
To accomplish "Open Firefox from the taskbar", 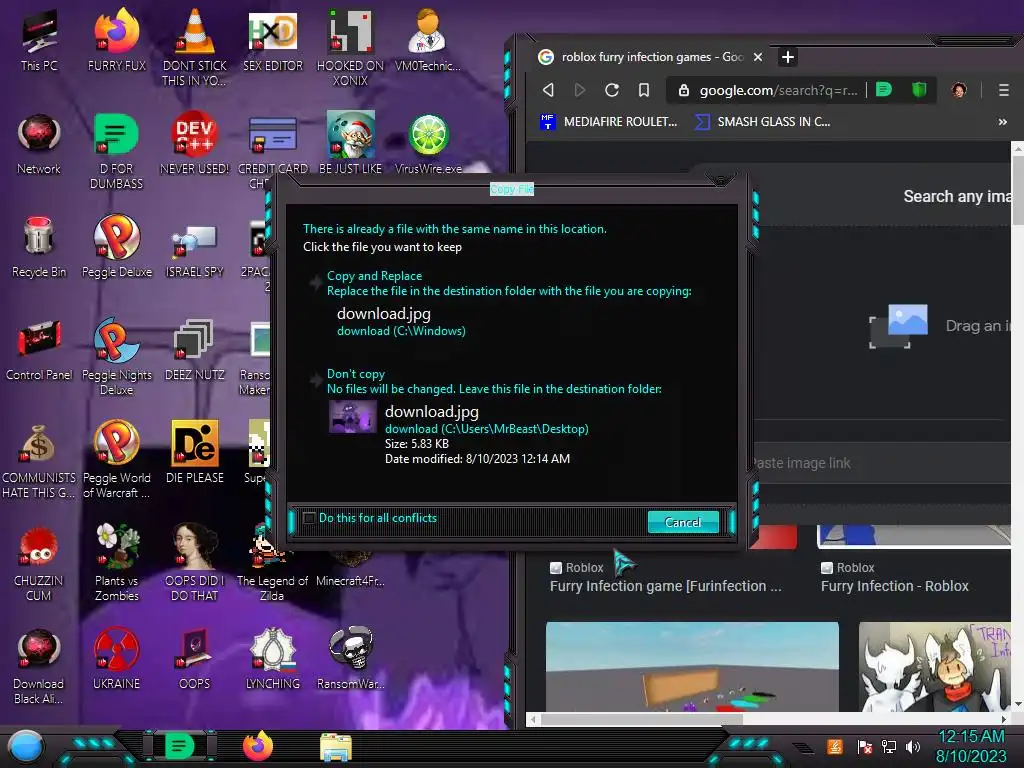I will 257,746.
